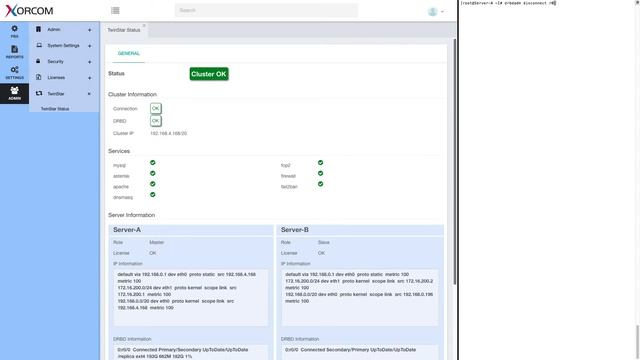
Task: Click the Connection OK button
Action: coord(156,109)
